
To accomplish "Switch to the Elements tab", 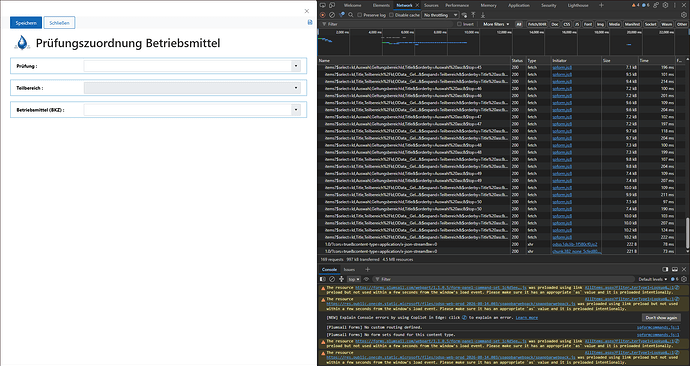I will pyautogui.click(x=381, y=5).
